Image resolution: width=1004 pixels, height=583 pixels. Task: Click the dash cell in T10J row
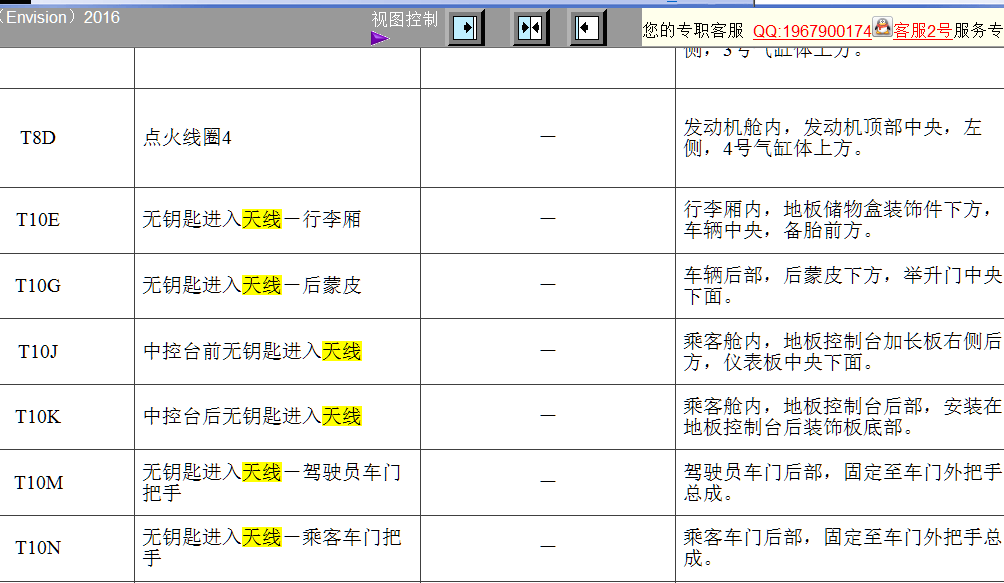tap(547, 351)
